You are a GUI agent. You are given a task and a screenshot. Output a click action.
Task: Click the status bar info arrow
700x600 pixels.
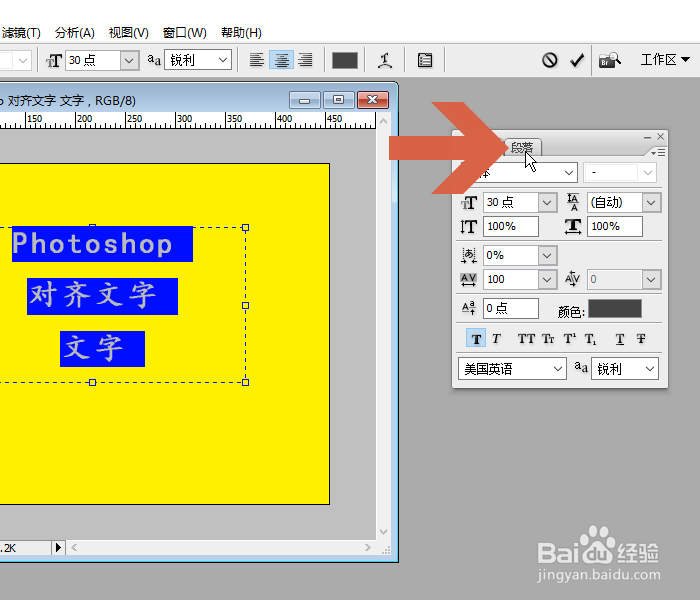pos(58,547)
